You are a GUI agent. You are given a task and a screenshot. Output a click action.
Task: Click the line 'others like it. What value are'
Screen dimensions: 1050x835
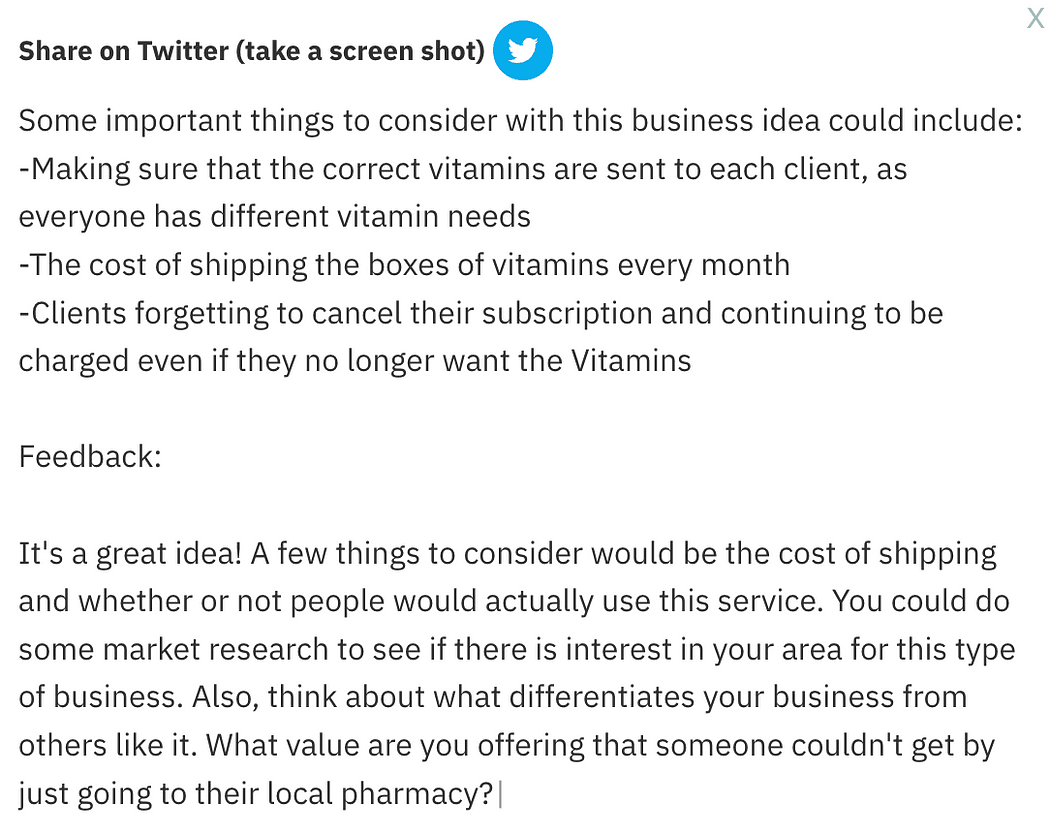[x=507, y=745]
